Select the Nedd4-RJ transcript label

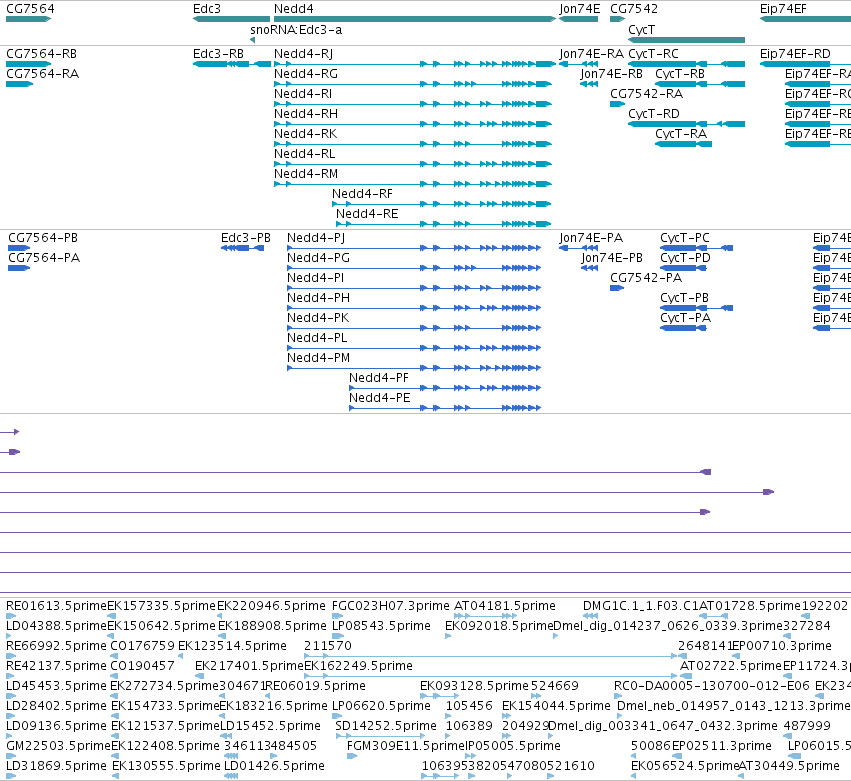[x=303, y=54]
